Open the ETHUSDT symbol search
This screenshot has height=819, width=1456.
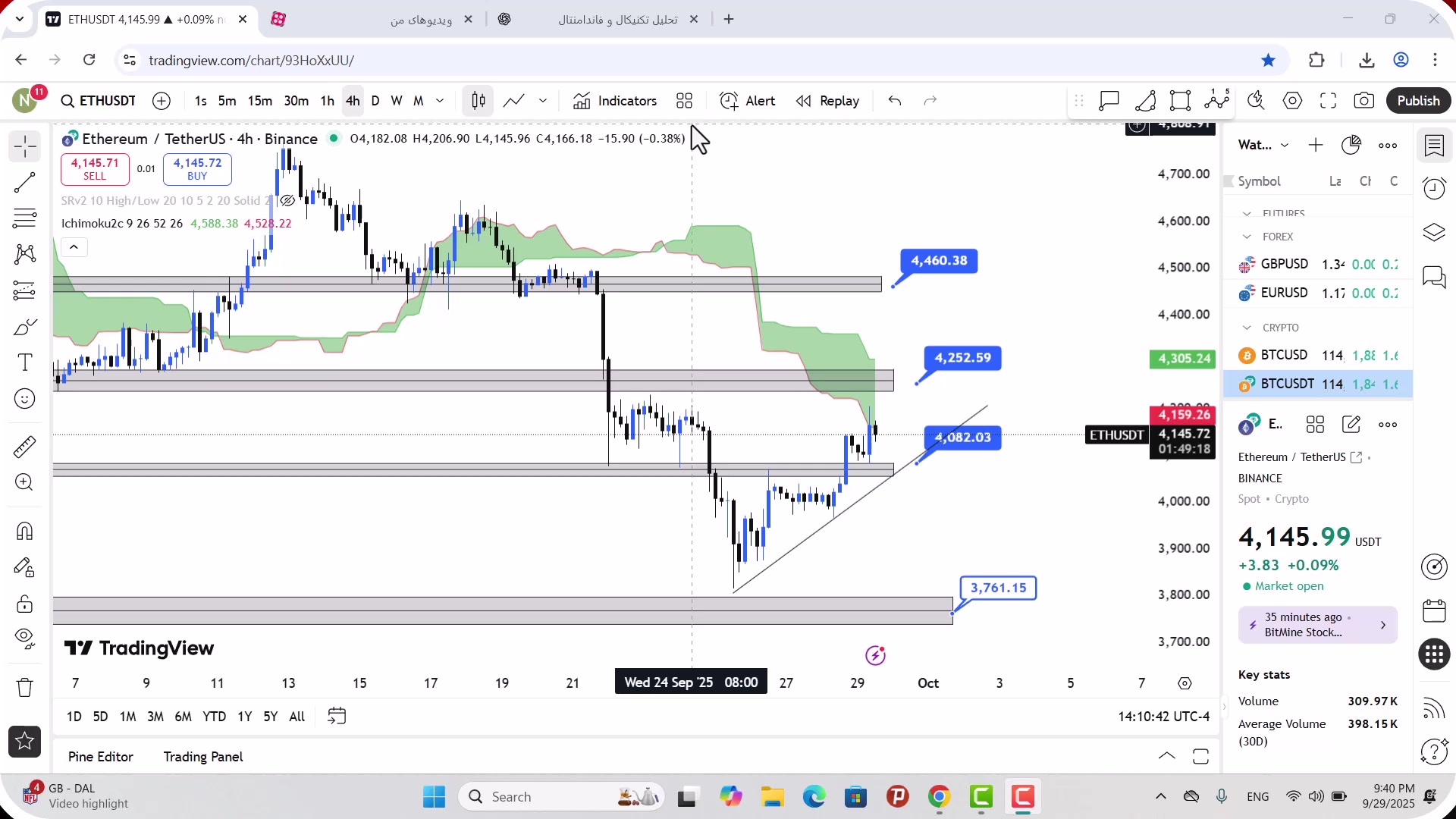pyautogui.click(x=99, y=101)
